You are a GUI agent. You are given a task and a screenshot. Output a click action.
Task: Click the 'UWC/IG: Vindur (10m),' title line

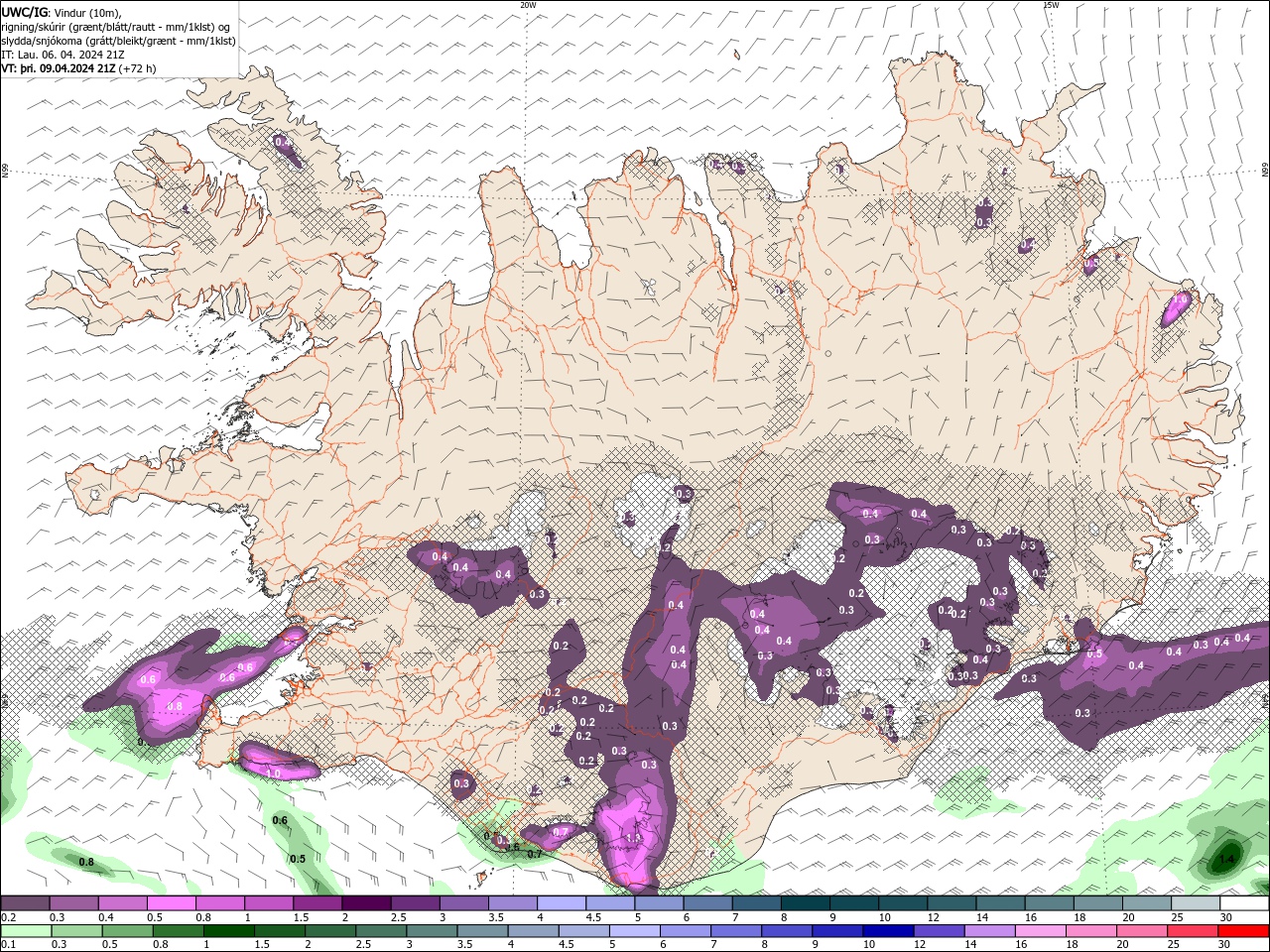62,12
